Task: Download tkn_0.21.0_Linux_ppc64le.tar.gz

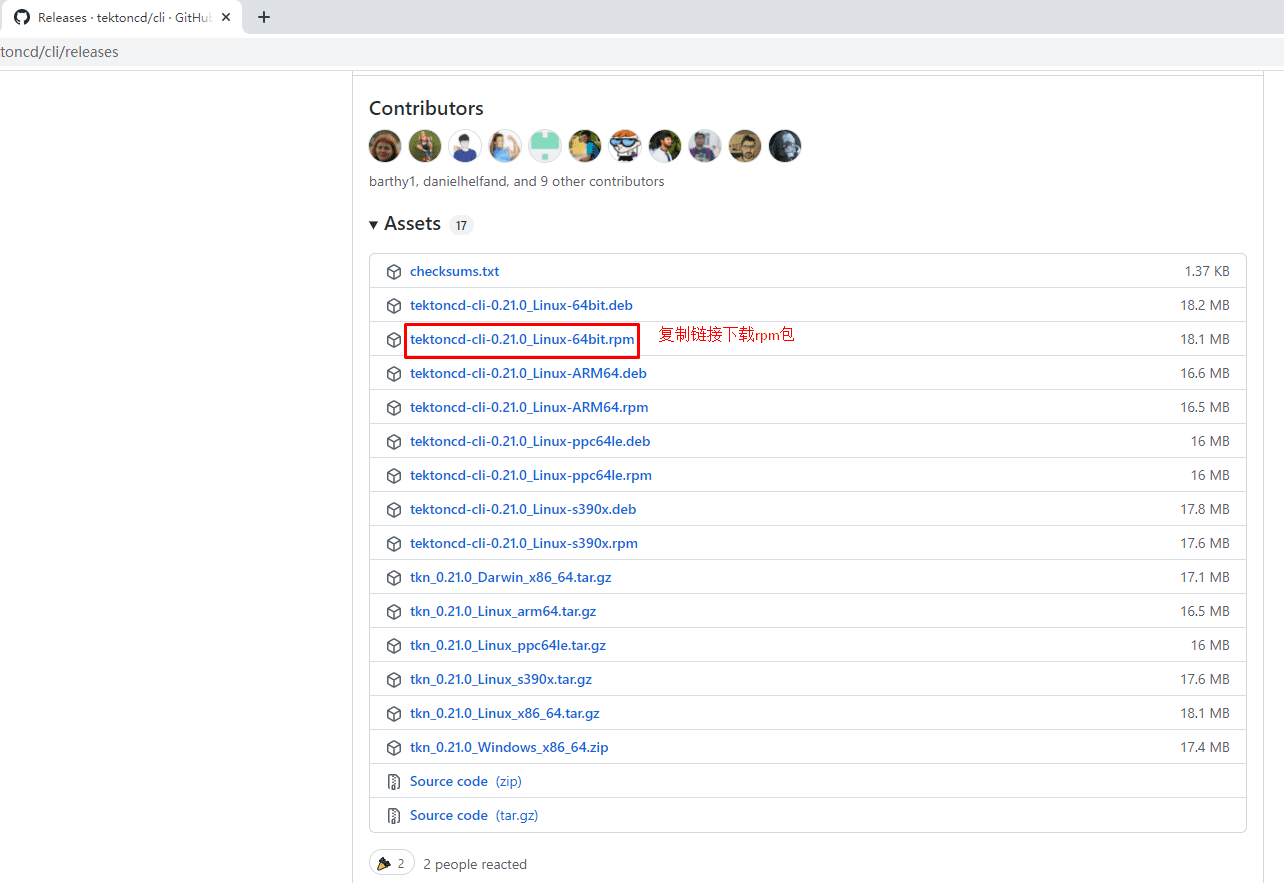Action: [508, 645]
